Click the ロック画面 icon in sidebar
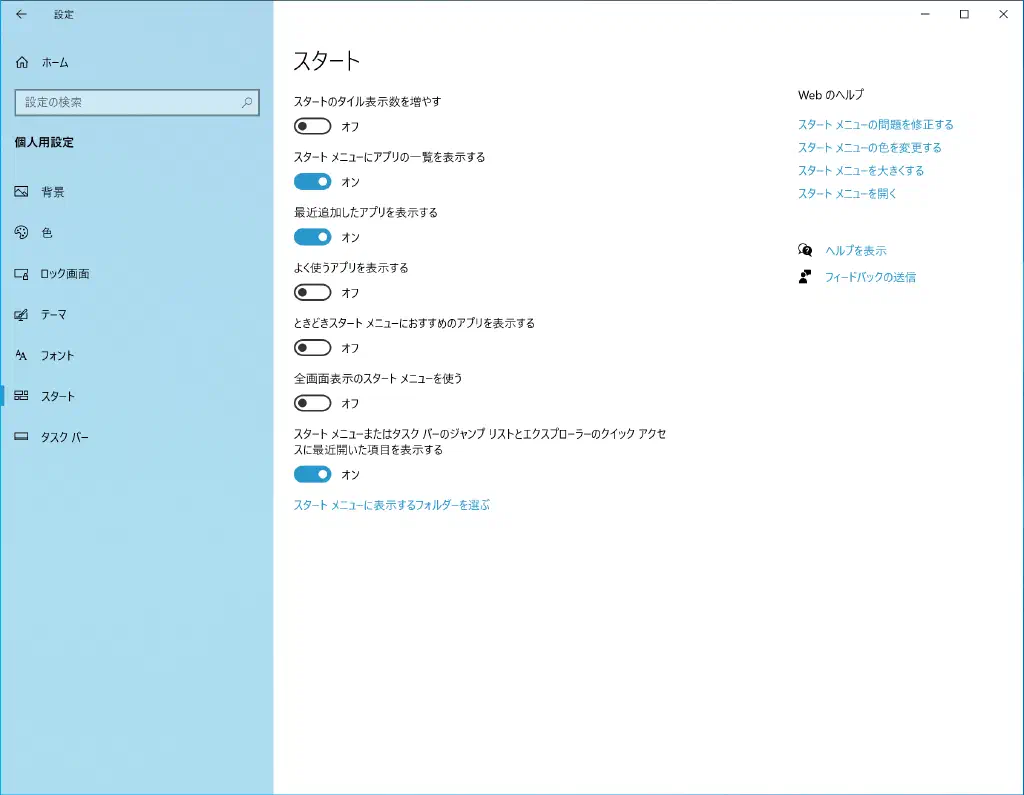The image size is (1024, 795). (x=21, y=274)
